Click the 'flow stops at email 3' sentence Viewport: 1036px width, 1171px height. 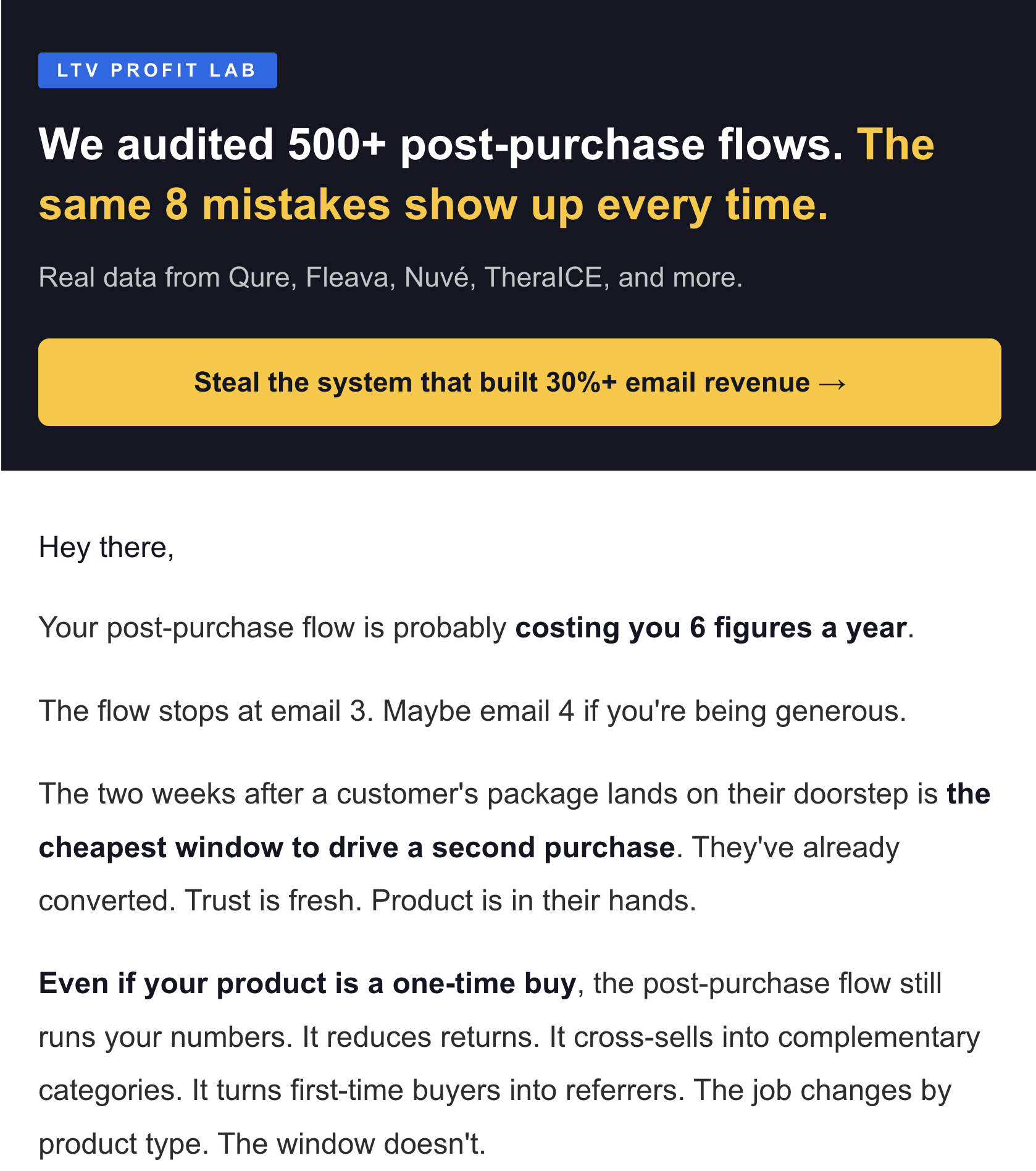206,711
